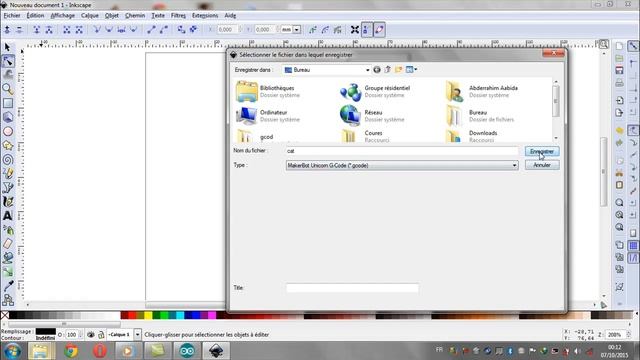Select the Ordinateur item
The image size is (640, 360).
point(268,116)
